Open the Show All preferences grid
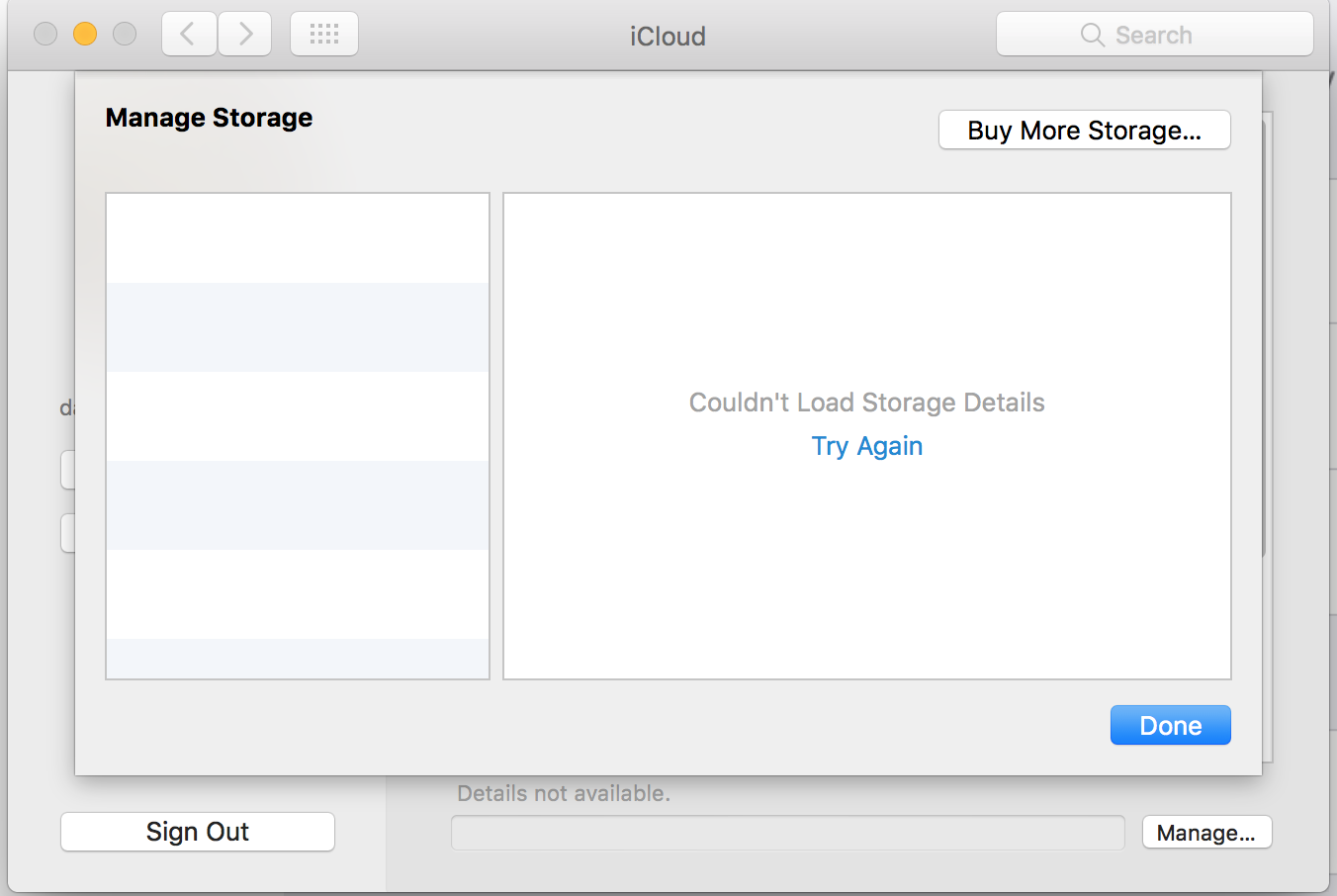Image resolution: width=1337 pixels, height=896 pixels. [x=324, y=35]
